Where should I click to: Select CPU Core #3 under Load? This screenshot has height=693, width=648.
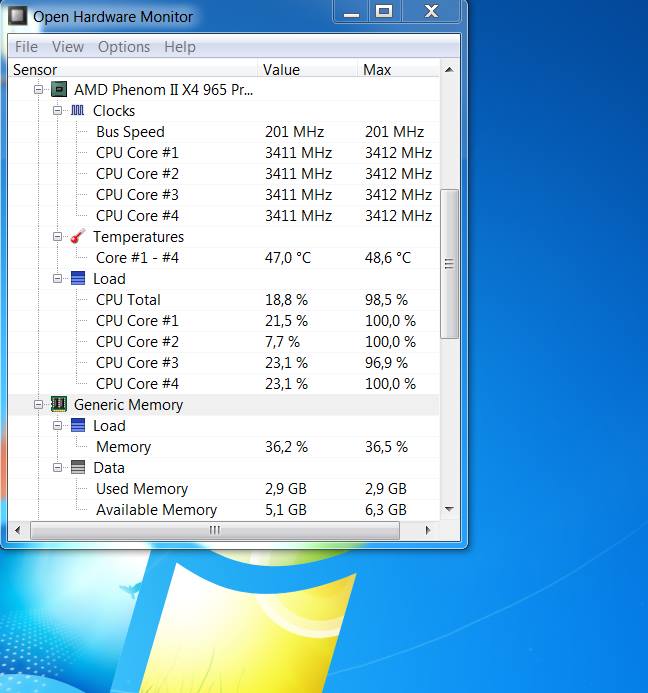pyautogui.click(x=224, y=362)
